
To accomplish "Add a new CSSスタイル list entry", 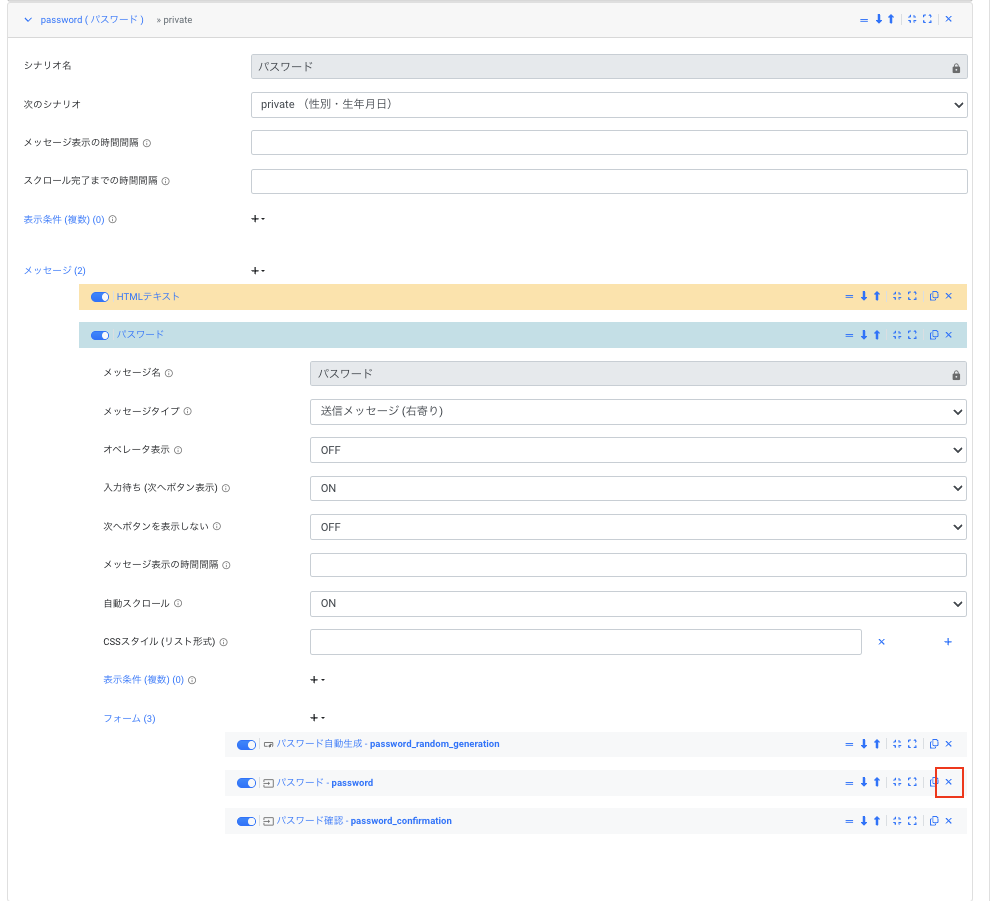I will (x=947, y=642).
